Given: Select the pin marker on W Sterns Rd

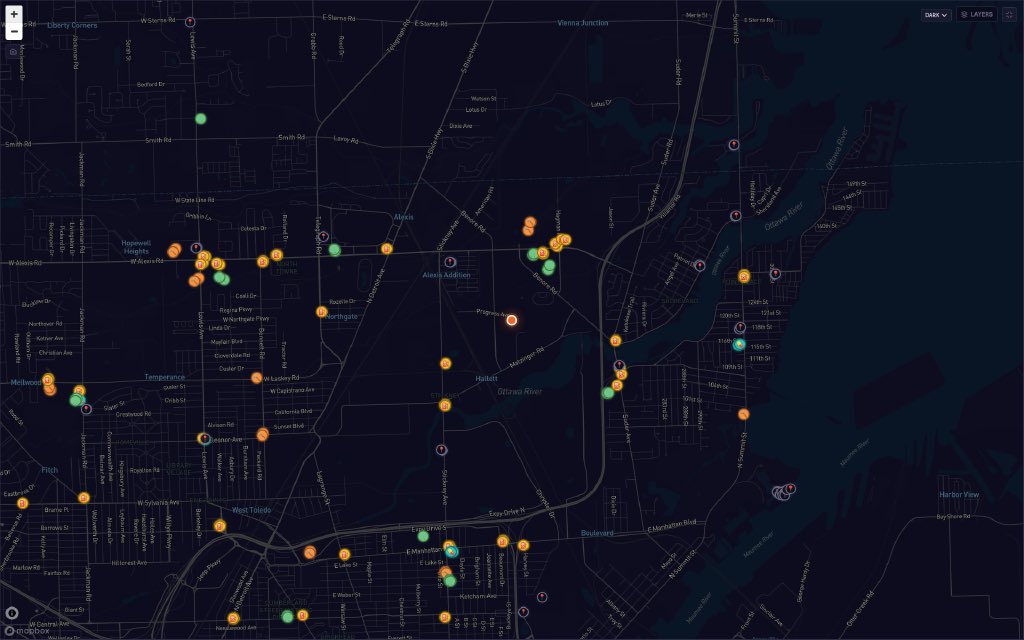Looking at the screenshot, I should coord(190,22).
